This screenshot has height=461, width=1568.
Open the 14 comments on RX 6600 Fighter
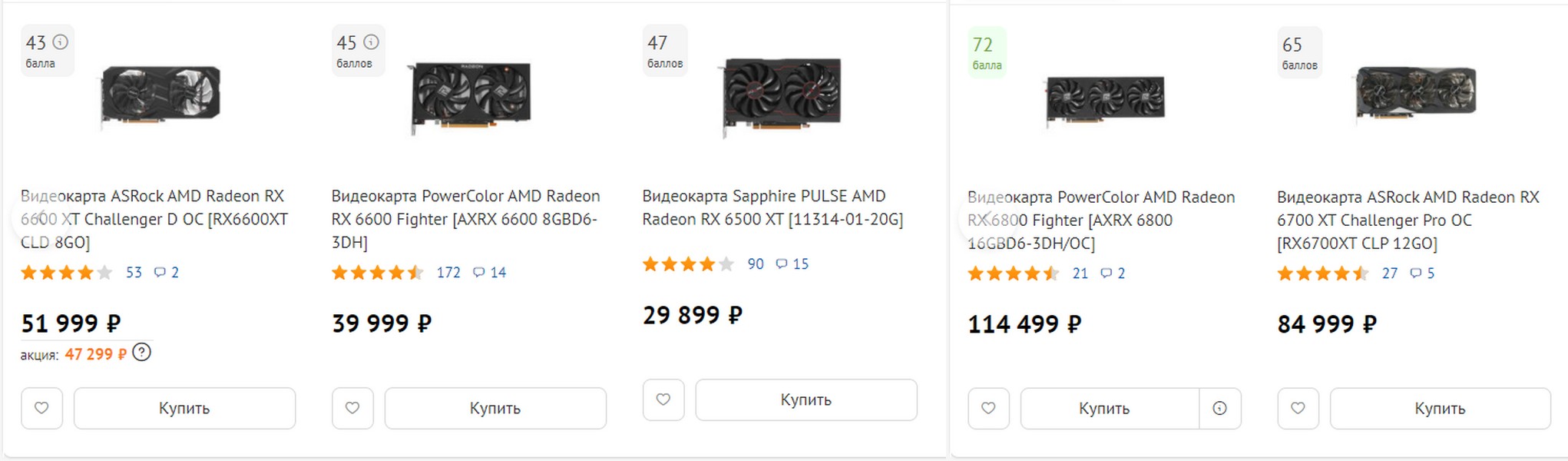[x=490, y=273]
